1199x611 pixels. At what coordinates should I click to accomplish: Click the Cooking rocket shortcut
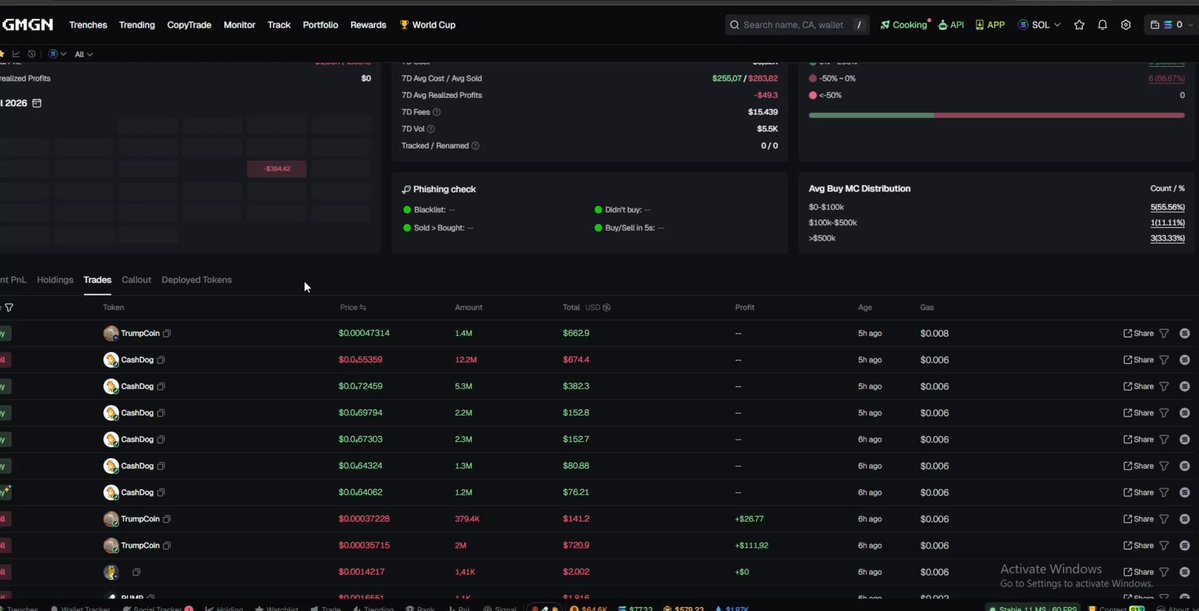[905, 24]
